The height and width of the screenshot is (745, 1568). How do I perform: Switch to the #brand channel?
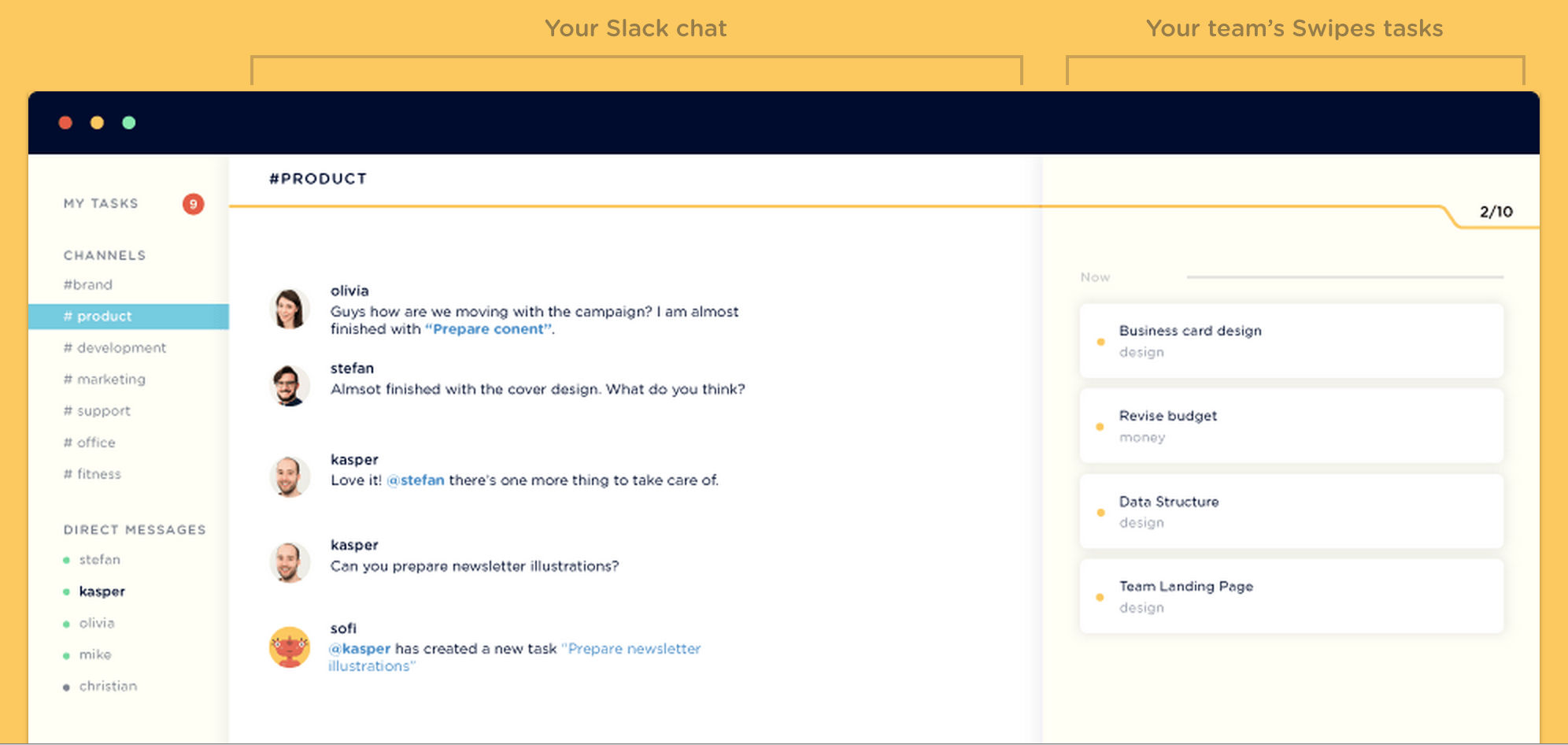point(88,284)
